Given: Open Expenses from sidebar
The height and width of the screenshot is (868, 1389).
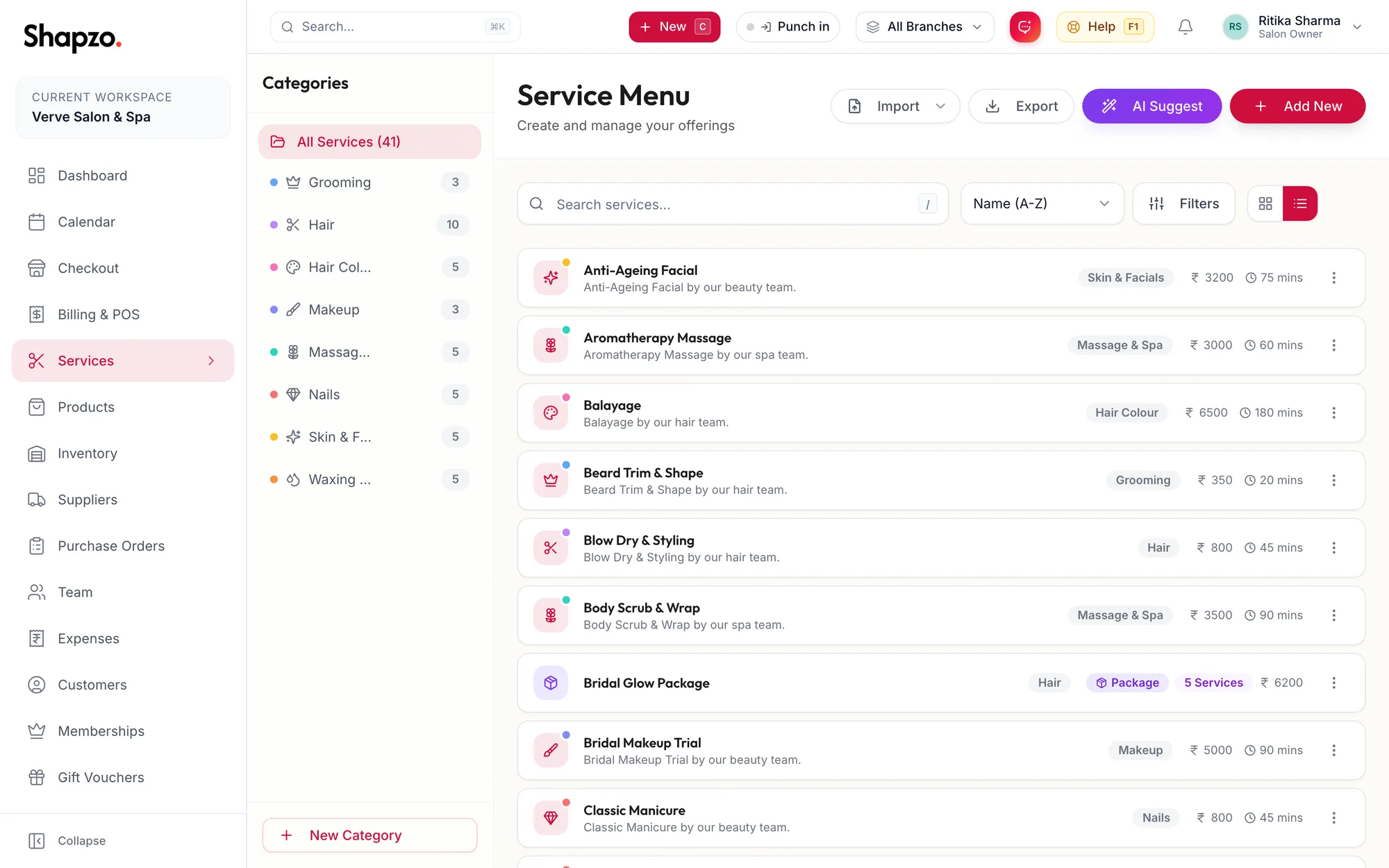Looking at the screenshot, I should click(123, 639).
